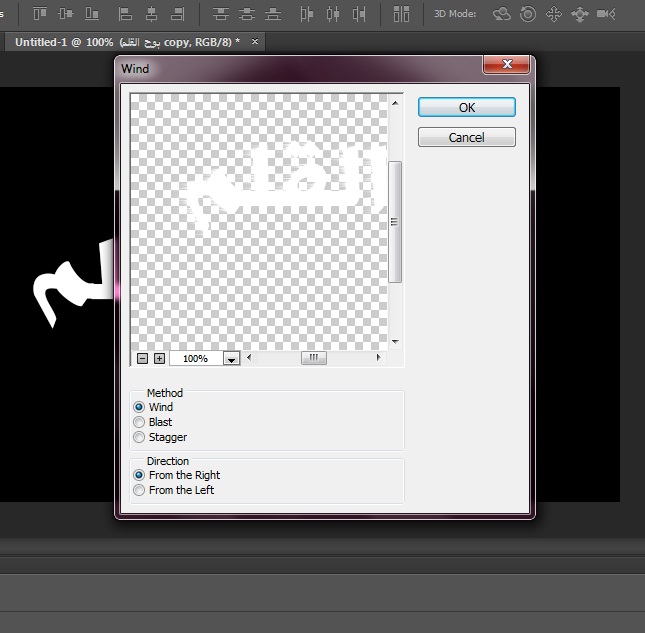This screenshot has width=645, height=633.
Task: Click the Align left edges icon
Action: click(126, 14)
